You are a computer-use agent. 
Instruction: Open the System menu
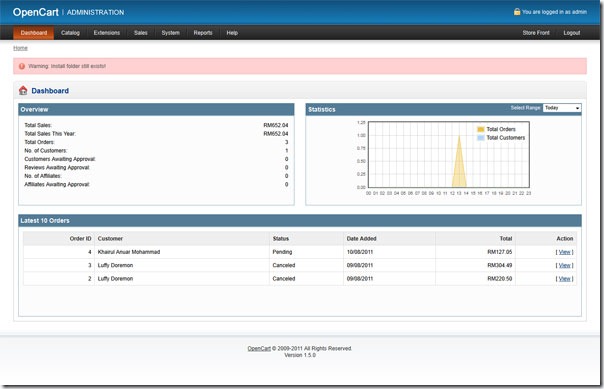[x=170, y=33]
